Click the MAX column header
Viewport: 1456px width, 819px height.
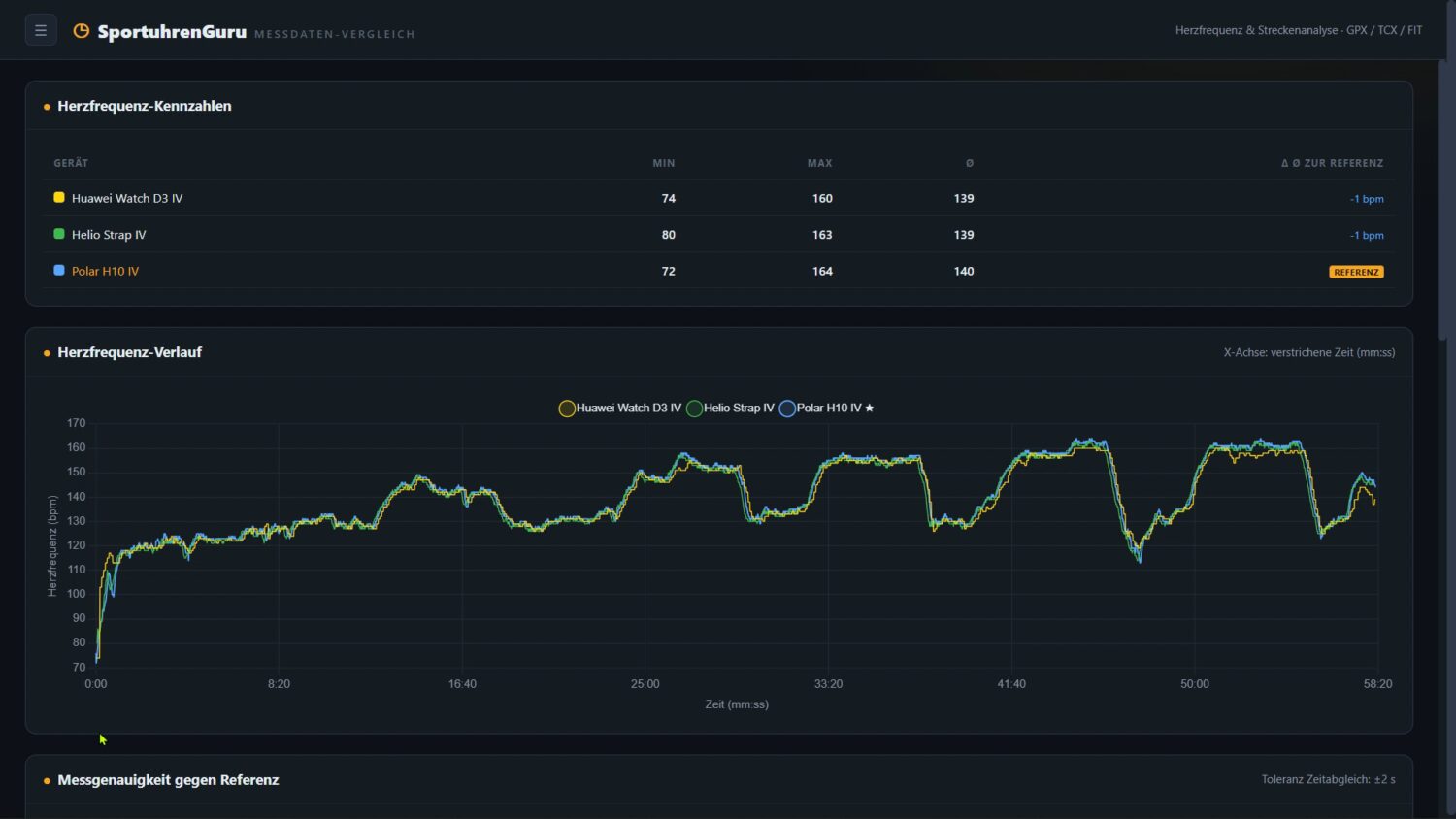(x=820, y=163)
